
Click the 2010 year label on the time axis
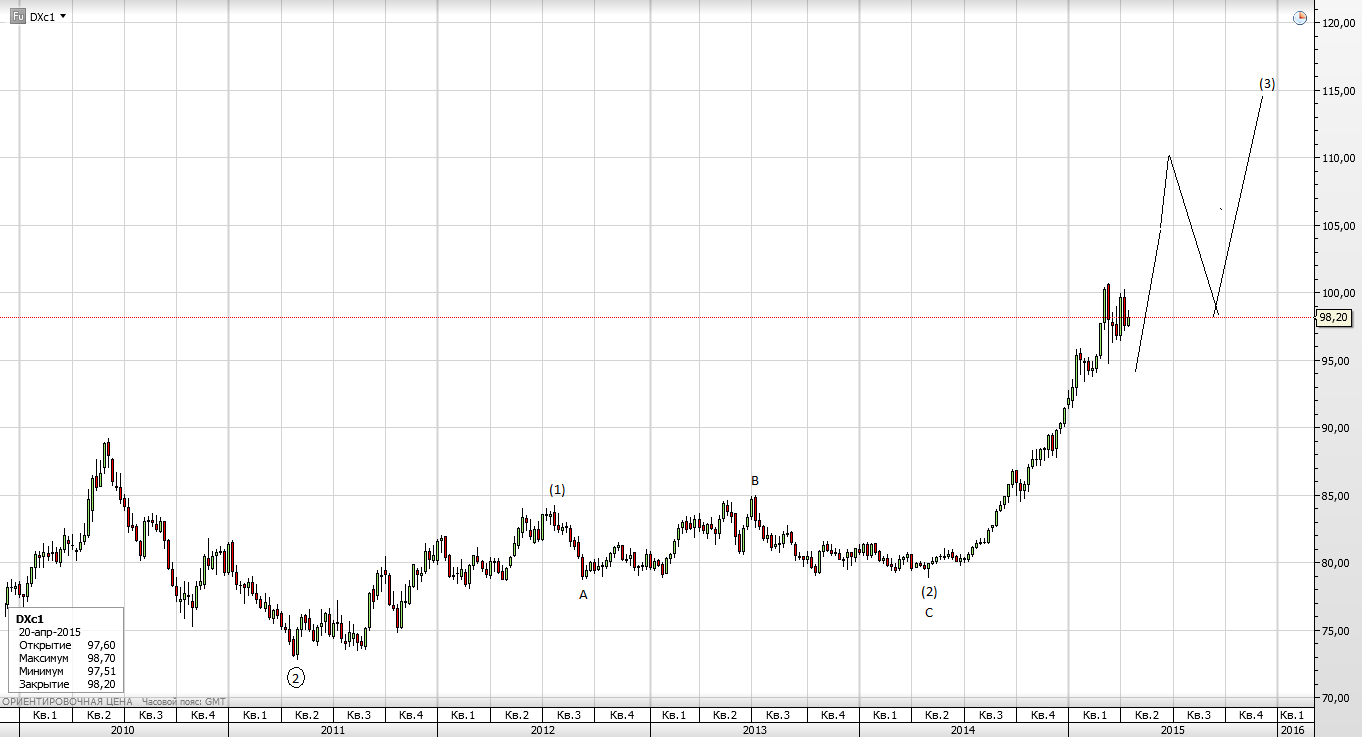point(123,731)
